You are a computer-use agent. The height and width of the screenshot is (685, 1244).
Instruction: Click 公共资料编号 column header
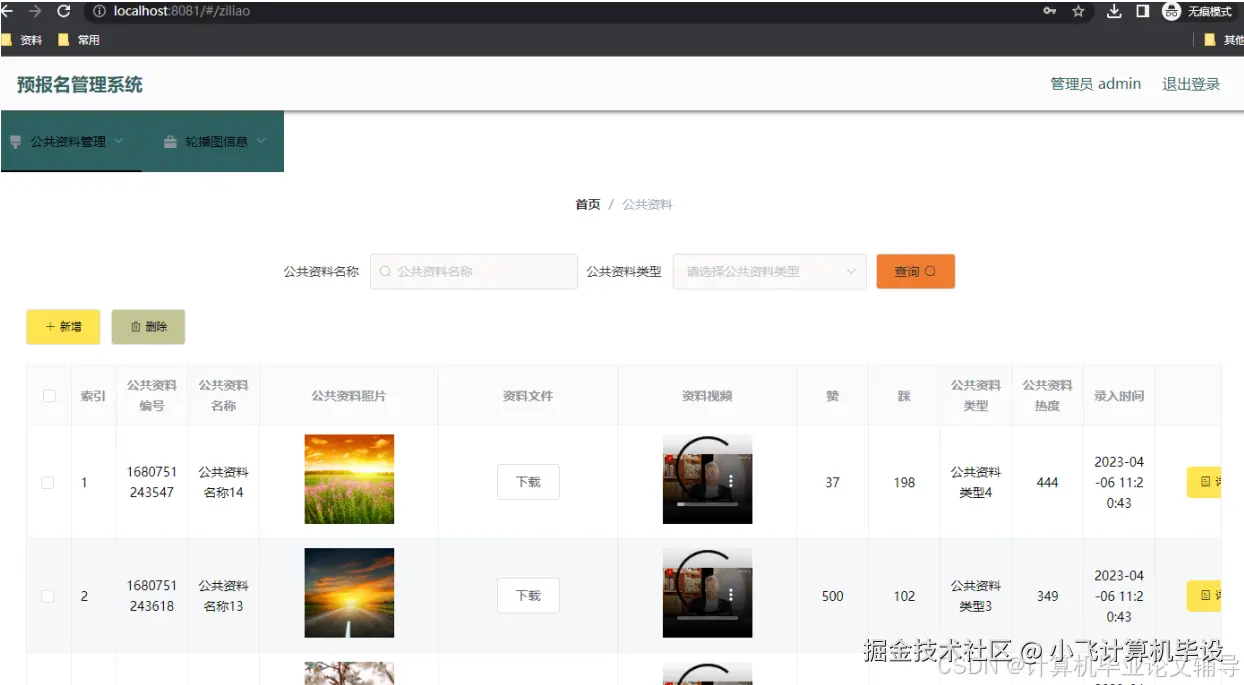(x=152, y=396)
